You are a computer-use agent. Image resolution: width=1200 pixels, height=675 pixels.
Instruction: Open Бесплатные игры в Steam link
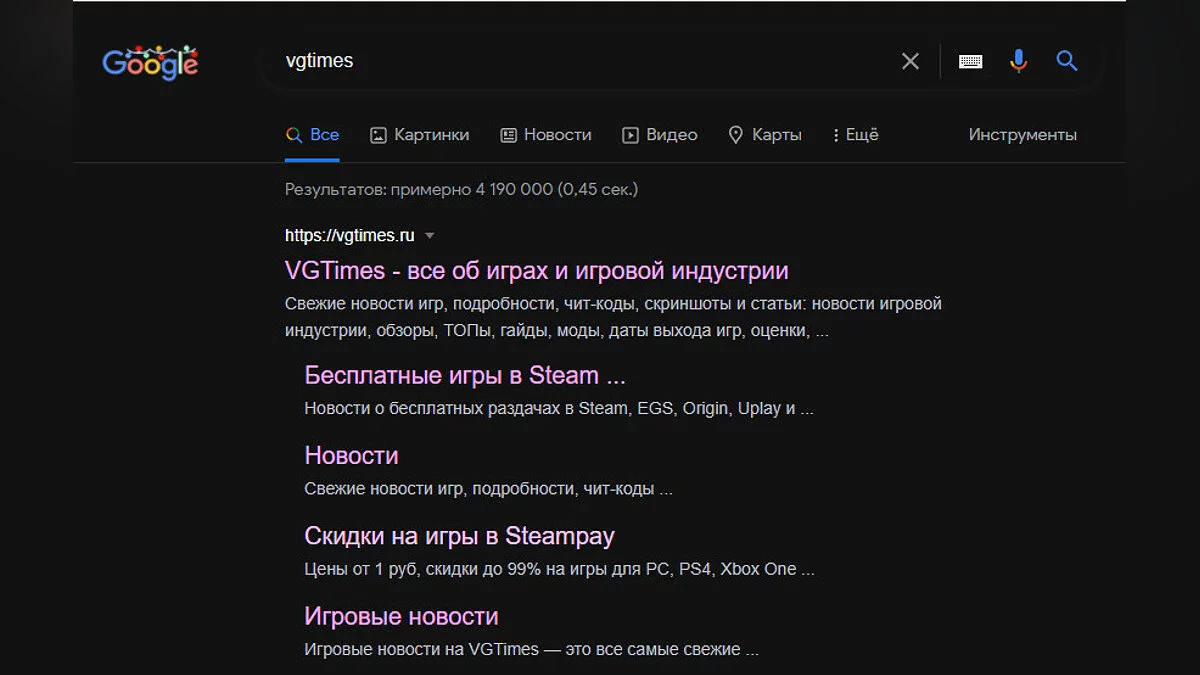465,376
